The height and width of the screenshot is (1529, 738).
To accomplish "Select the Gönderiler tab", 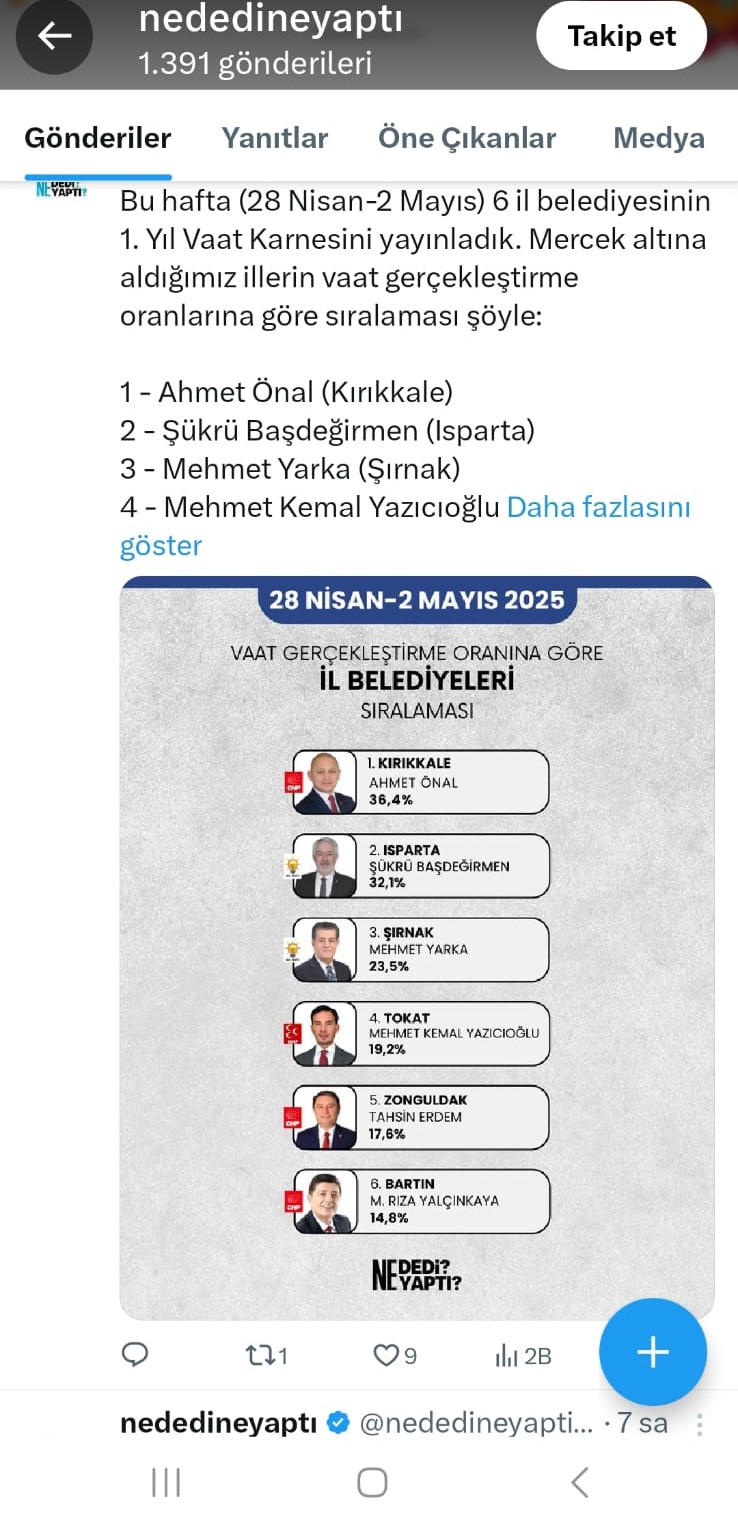I will point(98,138).
